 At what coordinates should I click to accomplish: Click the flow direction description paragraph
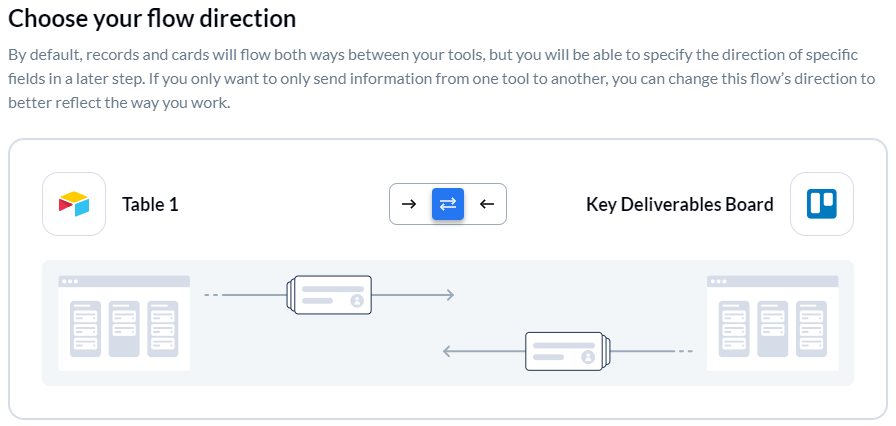click(x=441, y=80)
